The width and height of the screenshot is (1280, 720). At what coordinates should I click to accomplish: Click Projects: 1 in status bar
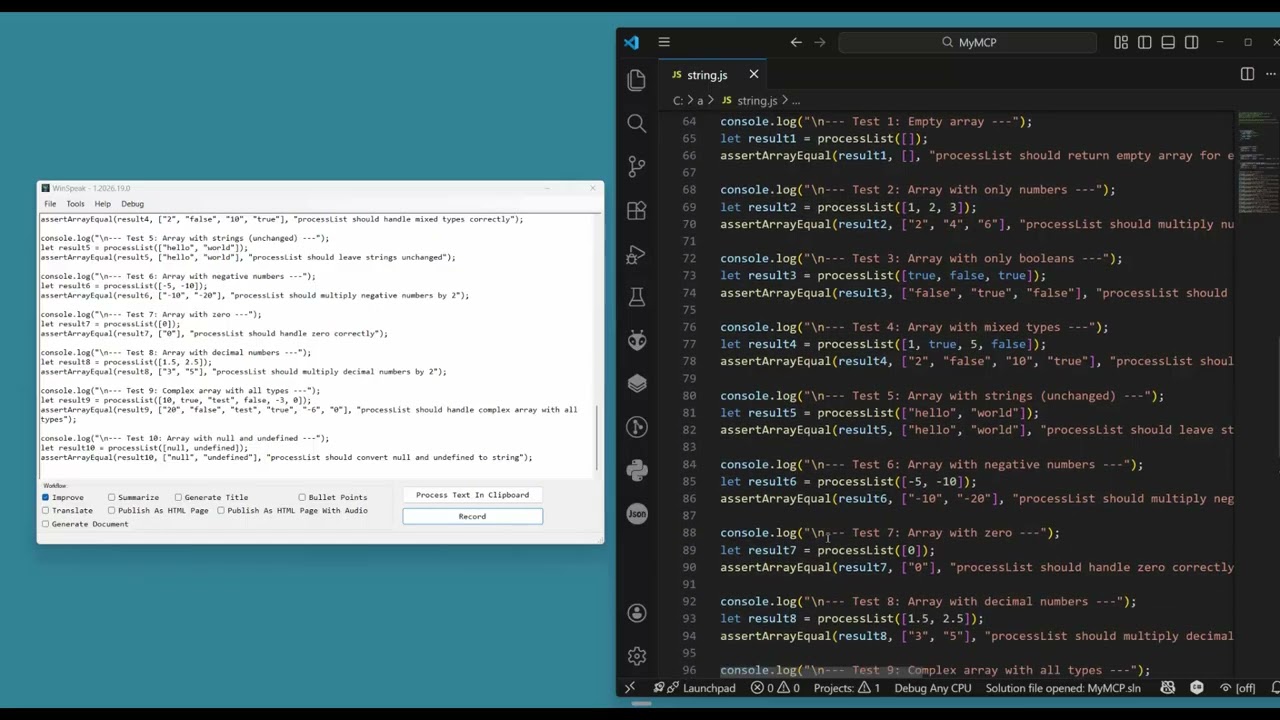click(x=846, y=688)
